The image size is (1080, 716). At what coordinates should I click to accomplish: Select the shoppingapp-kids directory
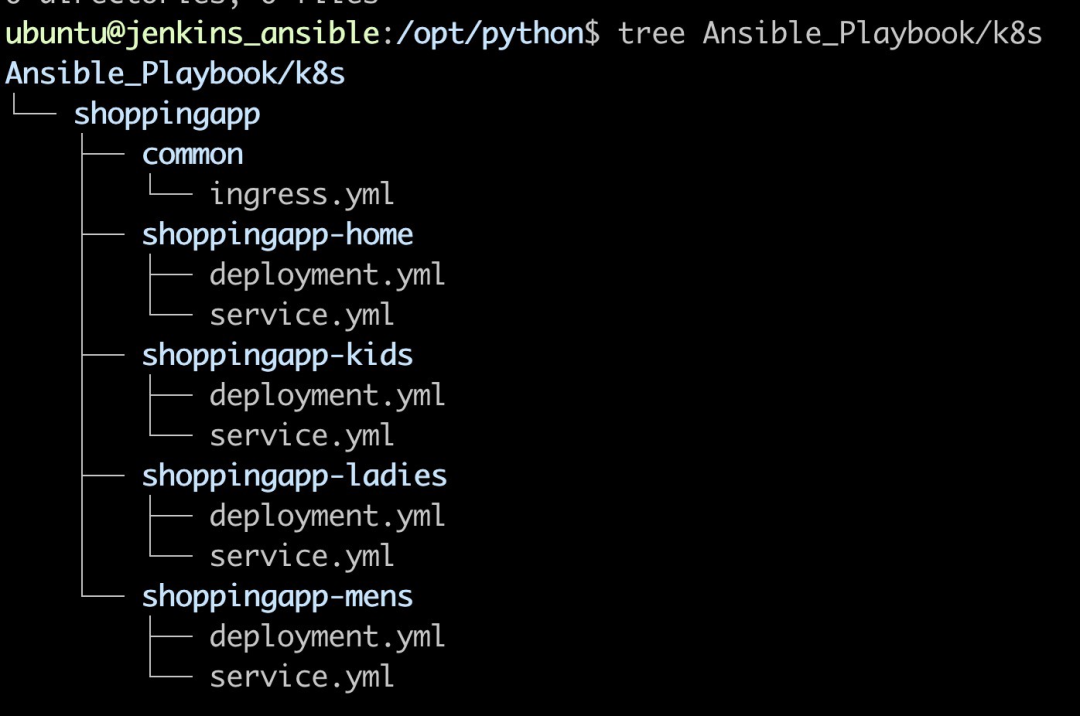coord(278,356)
